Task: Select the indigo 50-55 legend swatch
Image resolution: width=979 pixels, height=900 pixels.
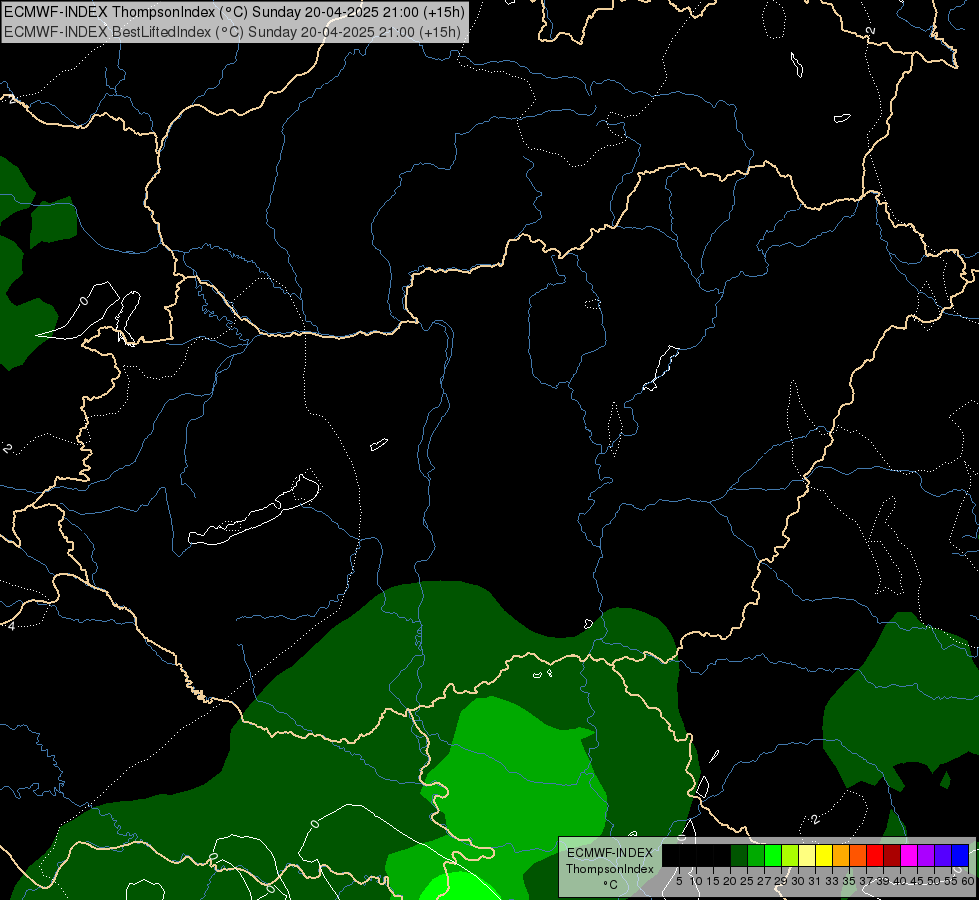Action: [944, 855]
